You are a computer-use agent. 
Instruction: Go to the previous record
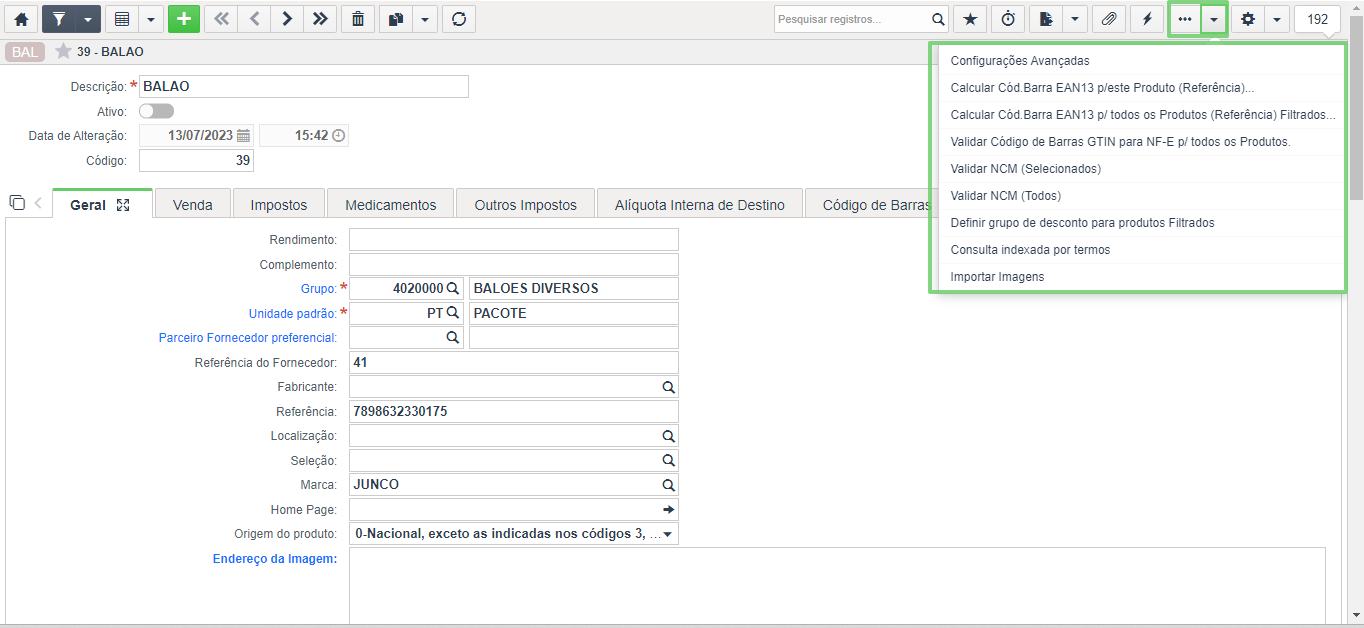(x=254, y=19)
